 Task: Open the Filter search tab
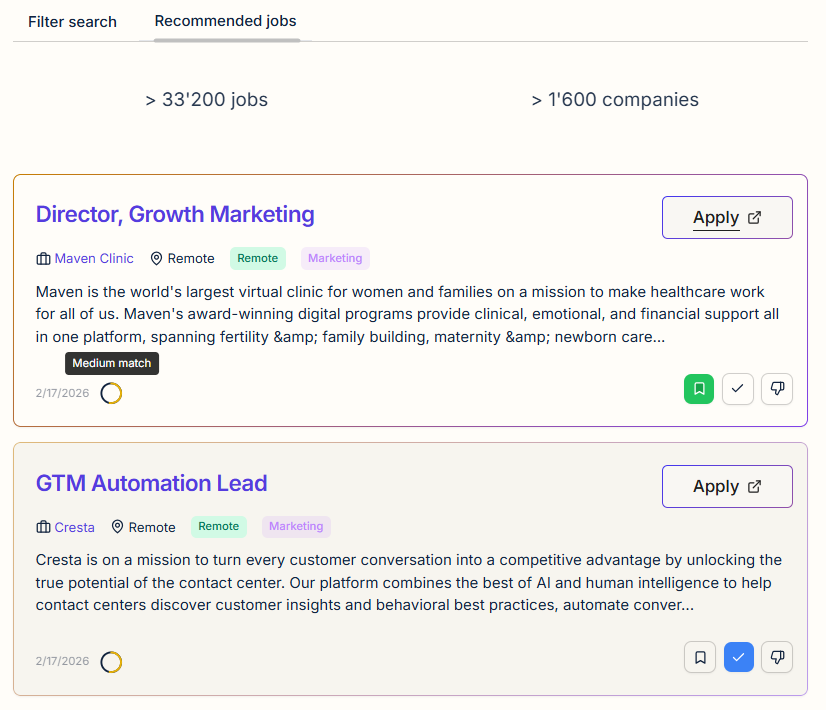tap(72, 21)
